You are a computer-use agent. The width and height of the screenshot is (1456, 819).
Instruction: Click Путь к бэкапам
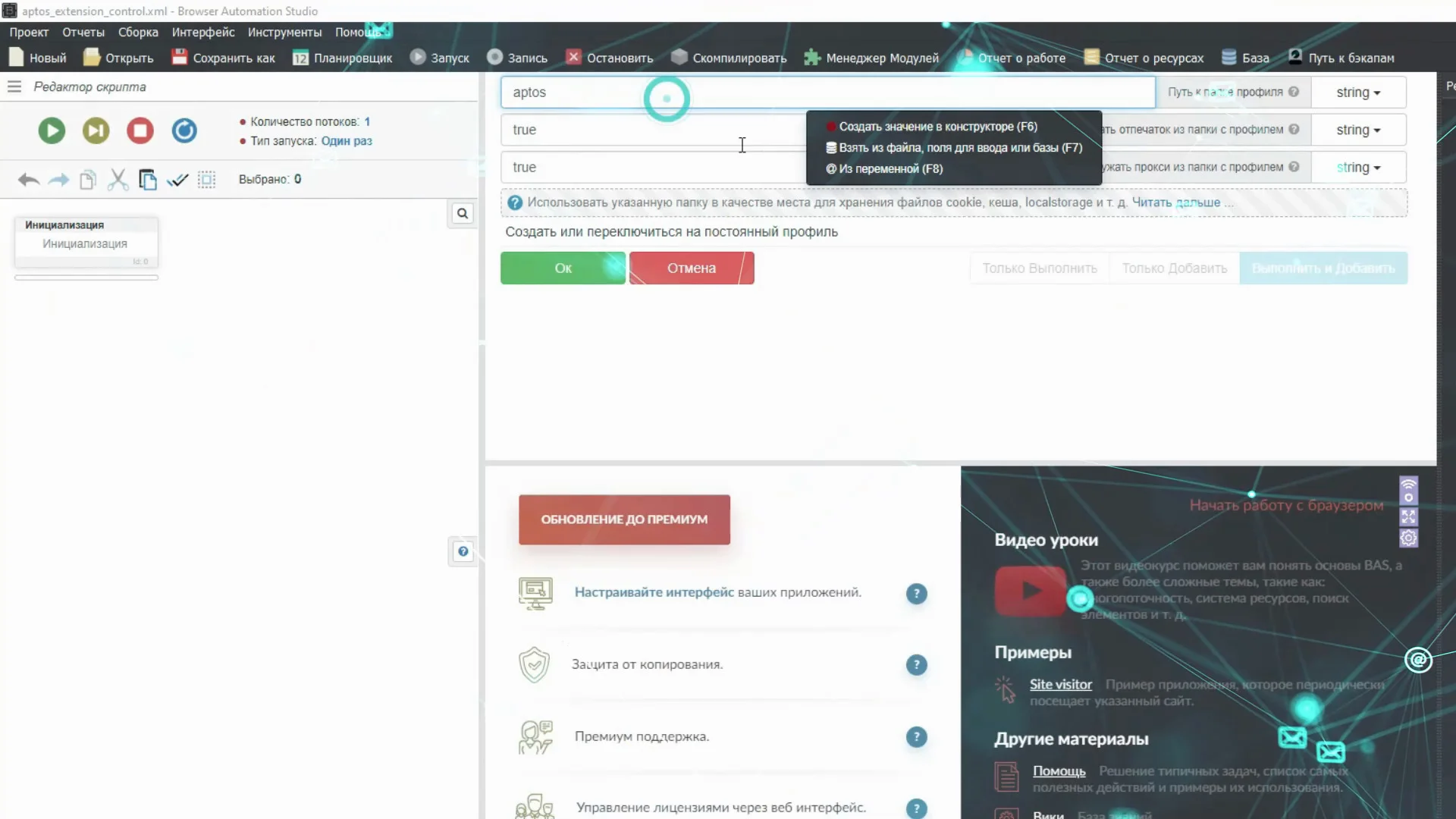point(1341,58)
